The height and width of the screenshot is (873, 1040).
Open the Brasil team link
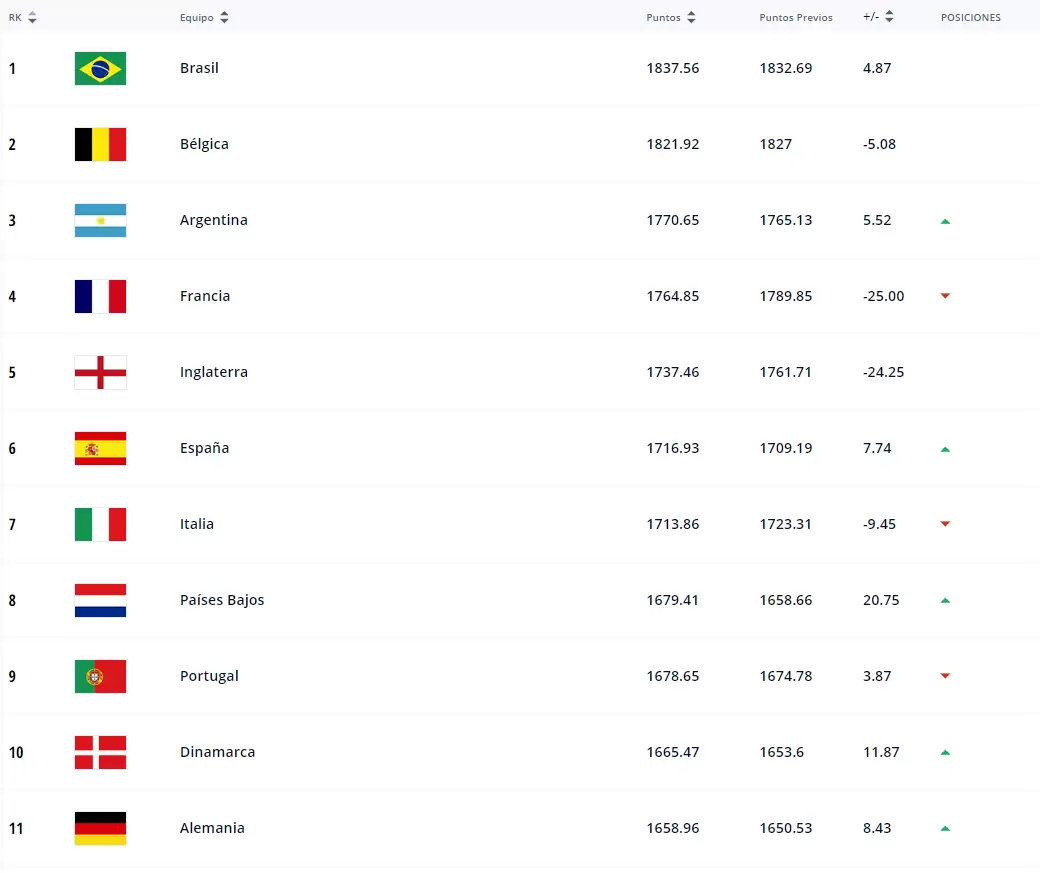click(x=199, y=68)
